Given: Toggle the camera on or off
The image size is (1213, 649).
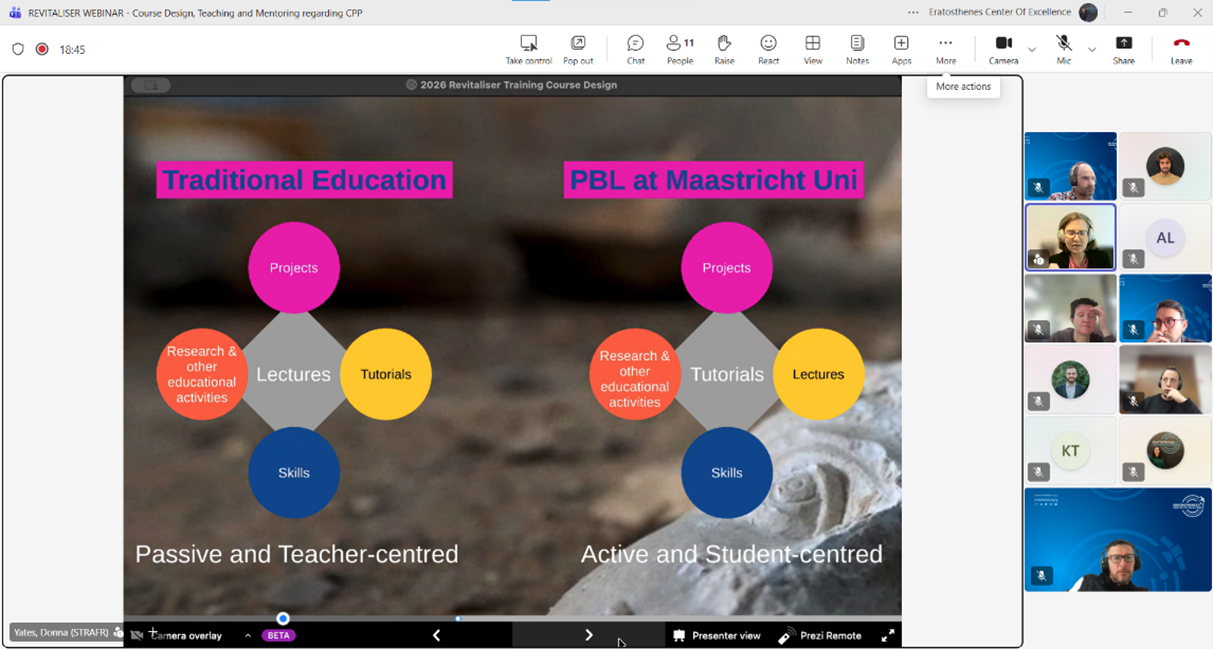Looking at the screenshot, I should click(x=1004, y=49).
